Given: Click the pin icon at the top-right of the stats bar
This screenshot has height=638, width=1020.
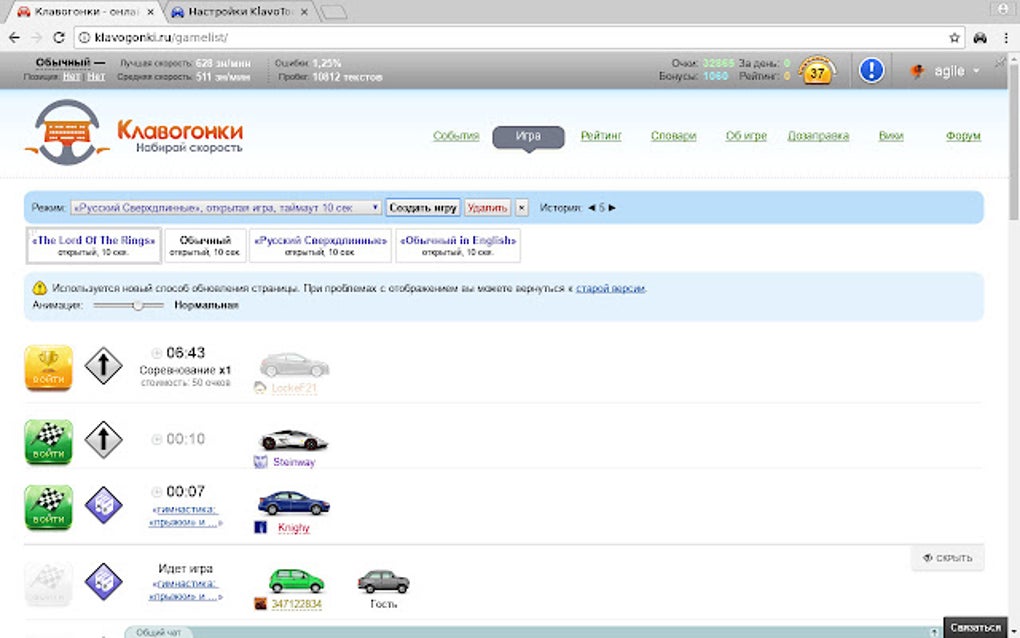Looking at the screenshot, I should coord(1000,62).
